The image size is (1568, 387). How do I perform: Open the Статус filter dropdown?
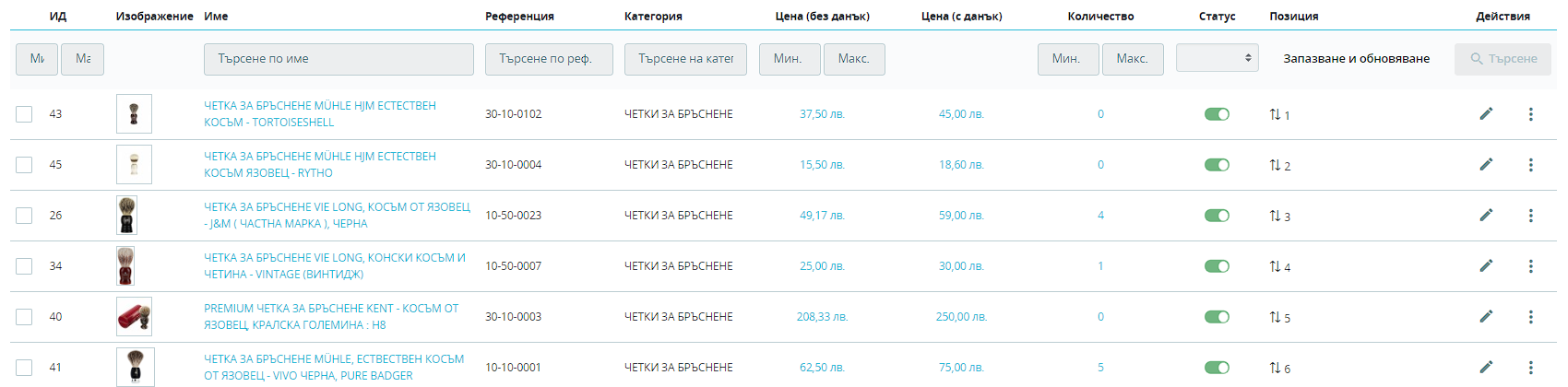(1217, 58)
